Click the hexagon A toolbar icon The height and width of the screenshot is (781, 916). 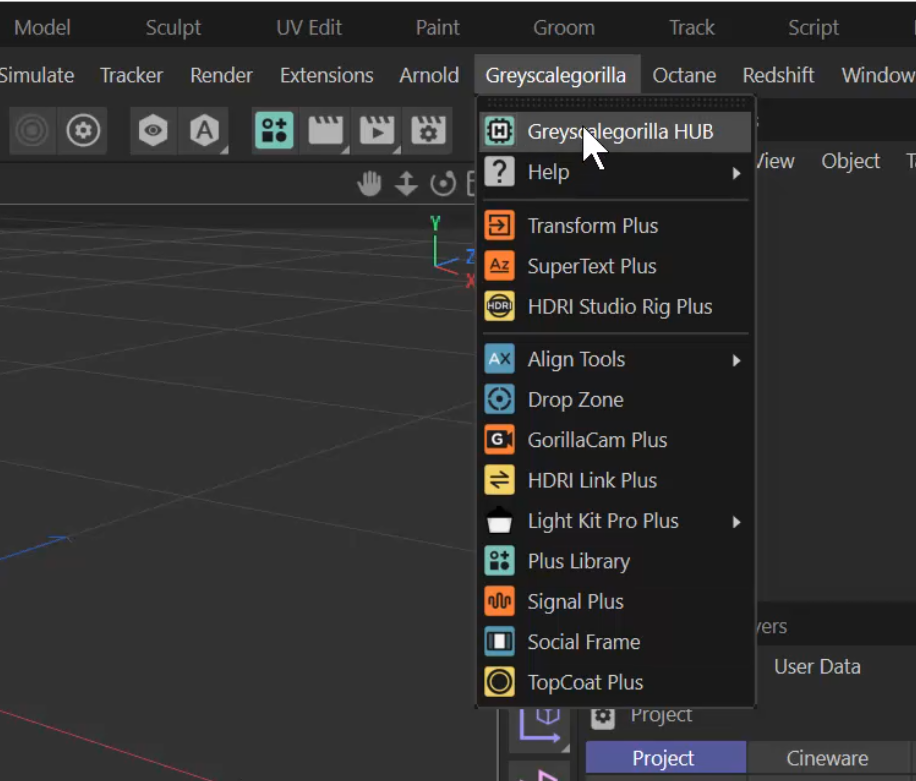(204, 130)
